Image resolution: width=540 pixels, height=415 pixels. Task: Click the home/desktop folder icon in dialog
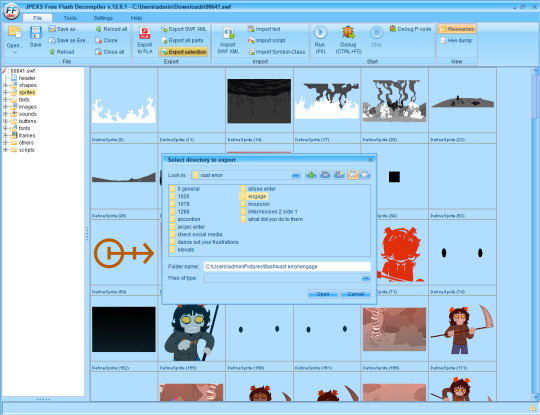point(325,175)
